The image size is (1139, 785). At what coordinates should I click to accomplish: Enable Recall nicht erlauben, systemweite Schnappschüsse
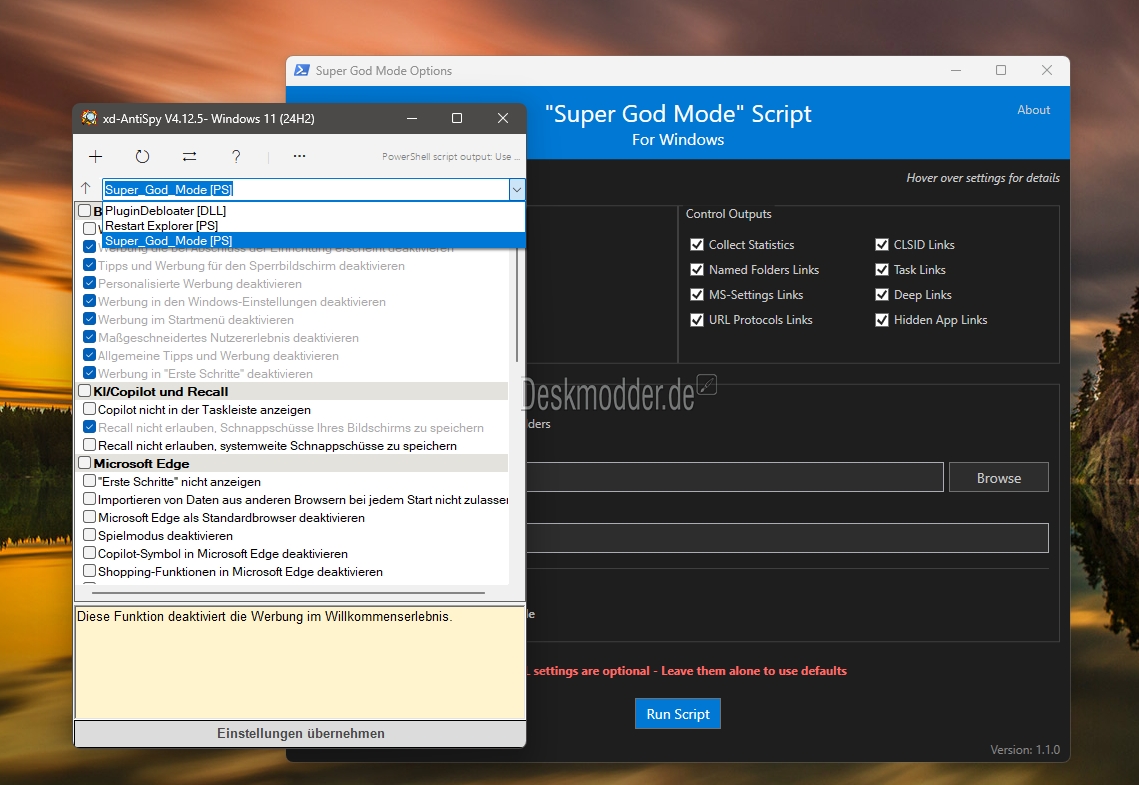89,444
